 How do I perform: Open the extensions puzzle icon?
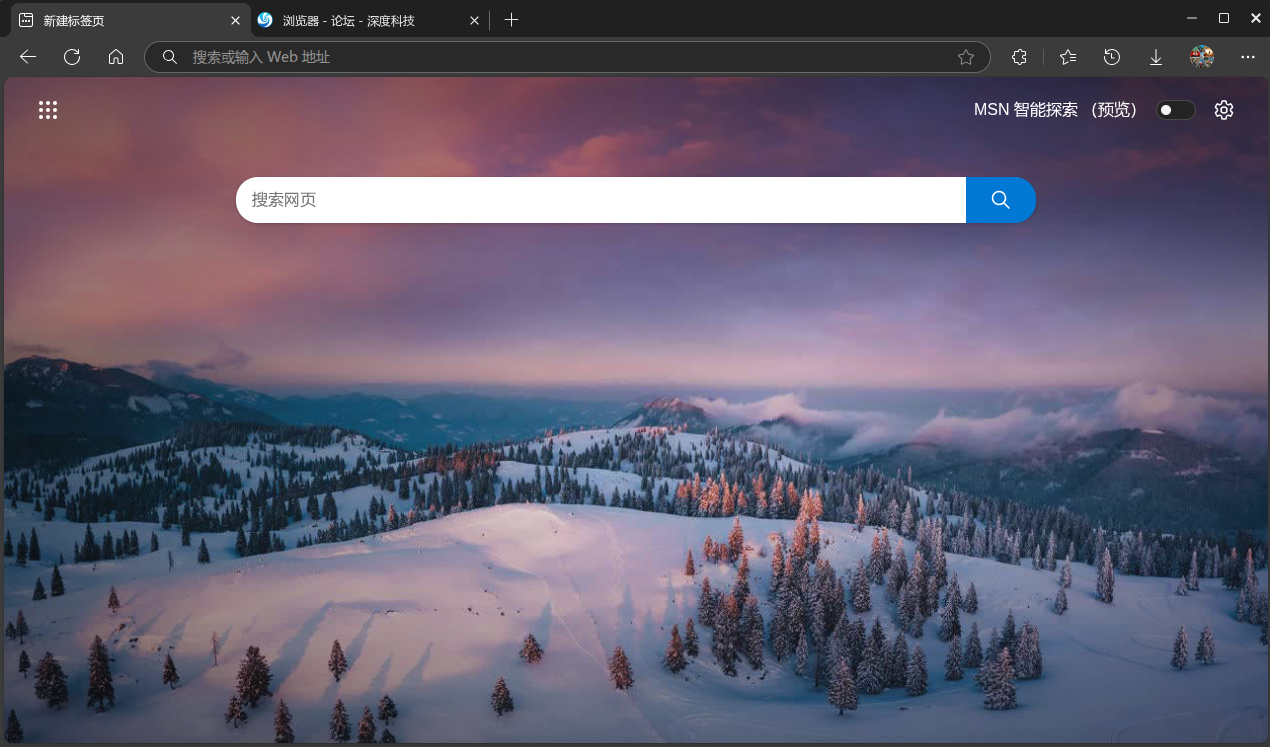tap(1019, 57)
